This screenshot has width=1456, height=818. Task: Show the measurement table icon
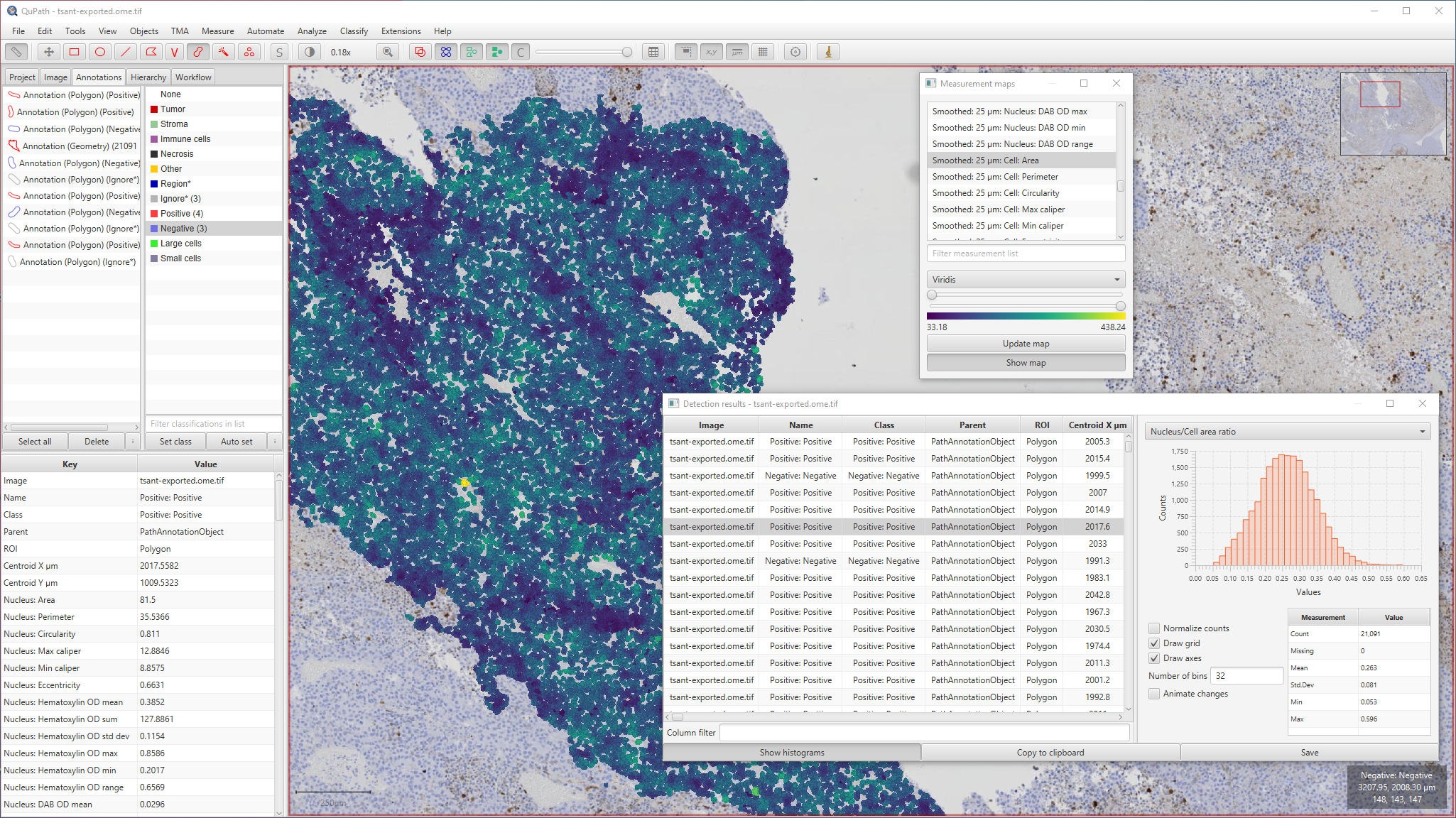(x=653, y=52)
